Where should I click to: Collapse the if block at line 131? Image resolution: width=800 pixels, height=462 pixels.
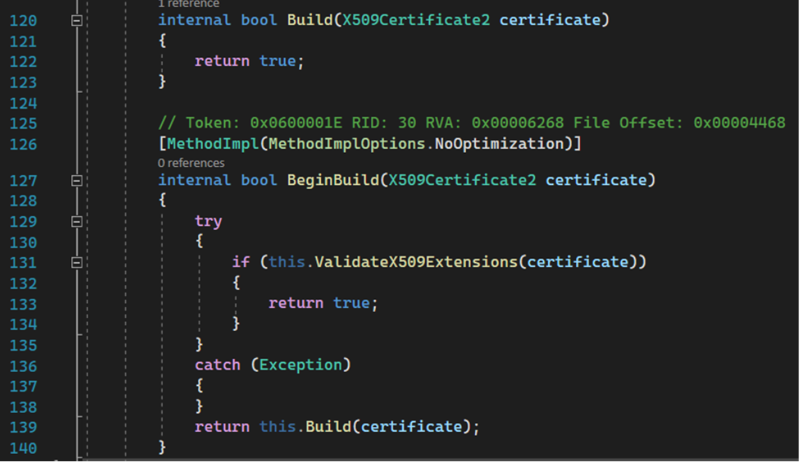pyautogui.click(x=78, y=262)
